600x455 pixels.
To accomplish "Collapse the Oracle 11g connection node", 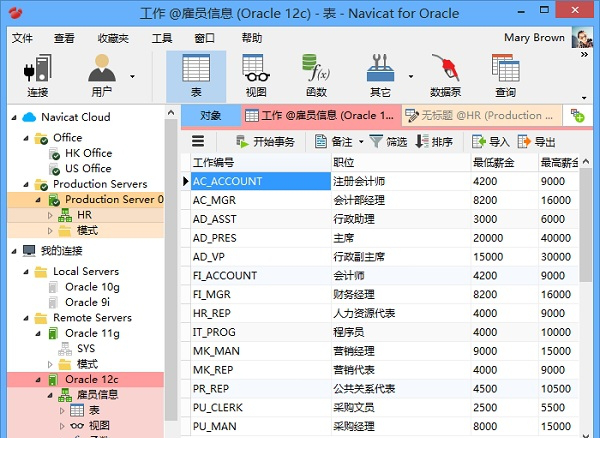I will tap(38, 334).
